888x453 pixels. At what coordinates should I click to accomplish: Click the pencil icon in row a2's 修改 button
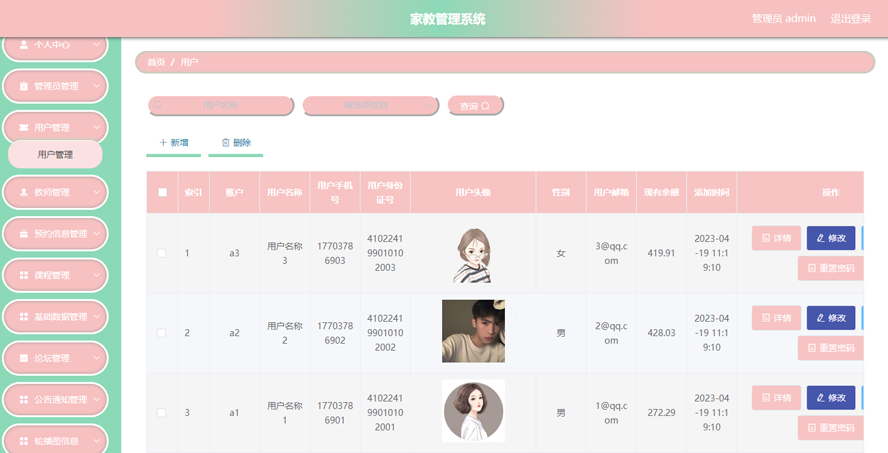pyautogui.click(x=821, y=318)
